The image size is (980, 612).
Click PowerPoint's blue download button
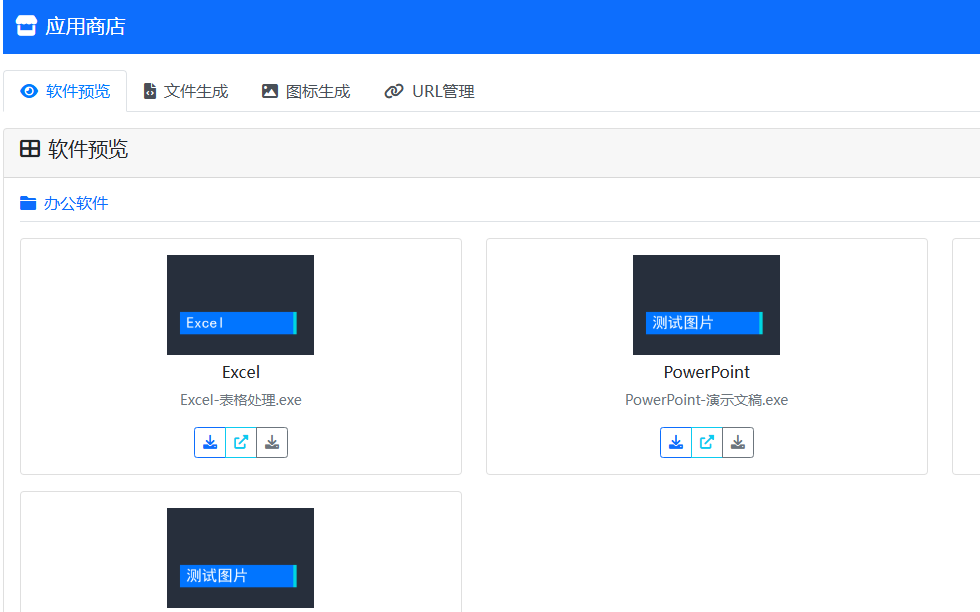tap(676, 443)
